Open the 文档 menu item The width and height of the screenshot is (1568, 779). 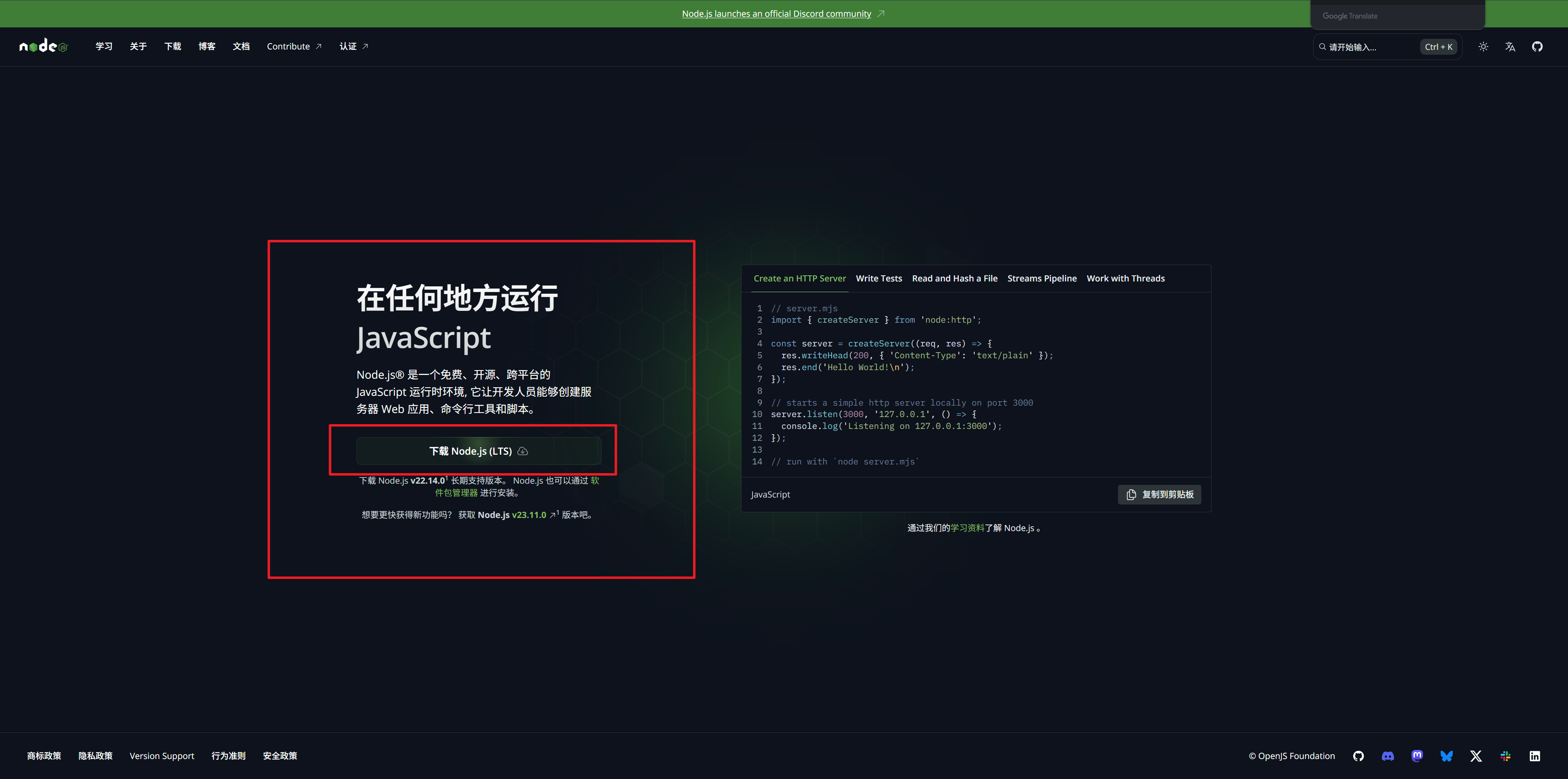(x=241, y=46)
